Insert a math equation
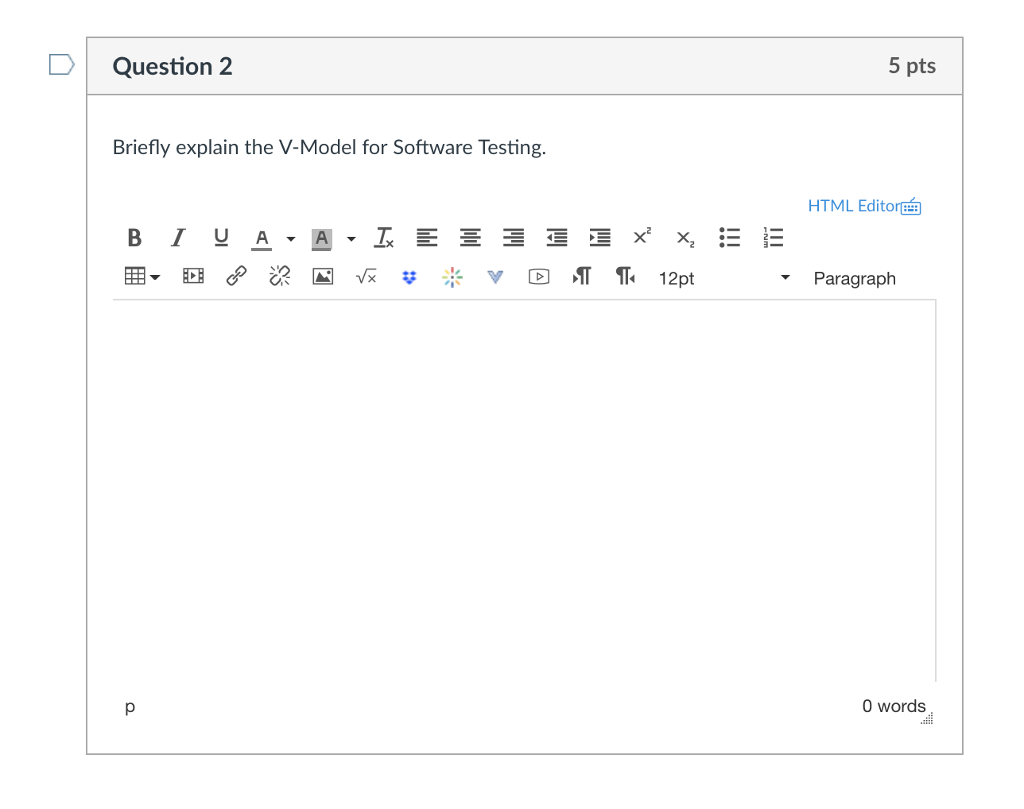The image size is (1024, 809). coord(365,277)
